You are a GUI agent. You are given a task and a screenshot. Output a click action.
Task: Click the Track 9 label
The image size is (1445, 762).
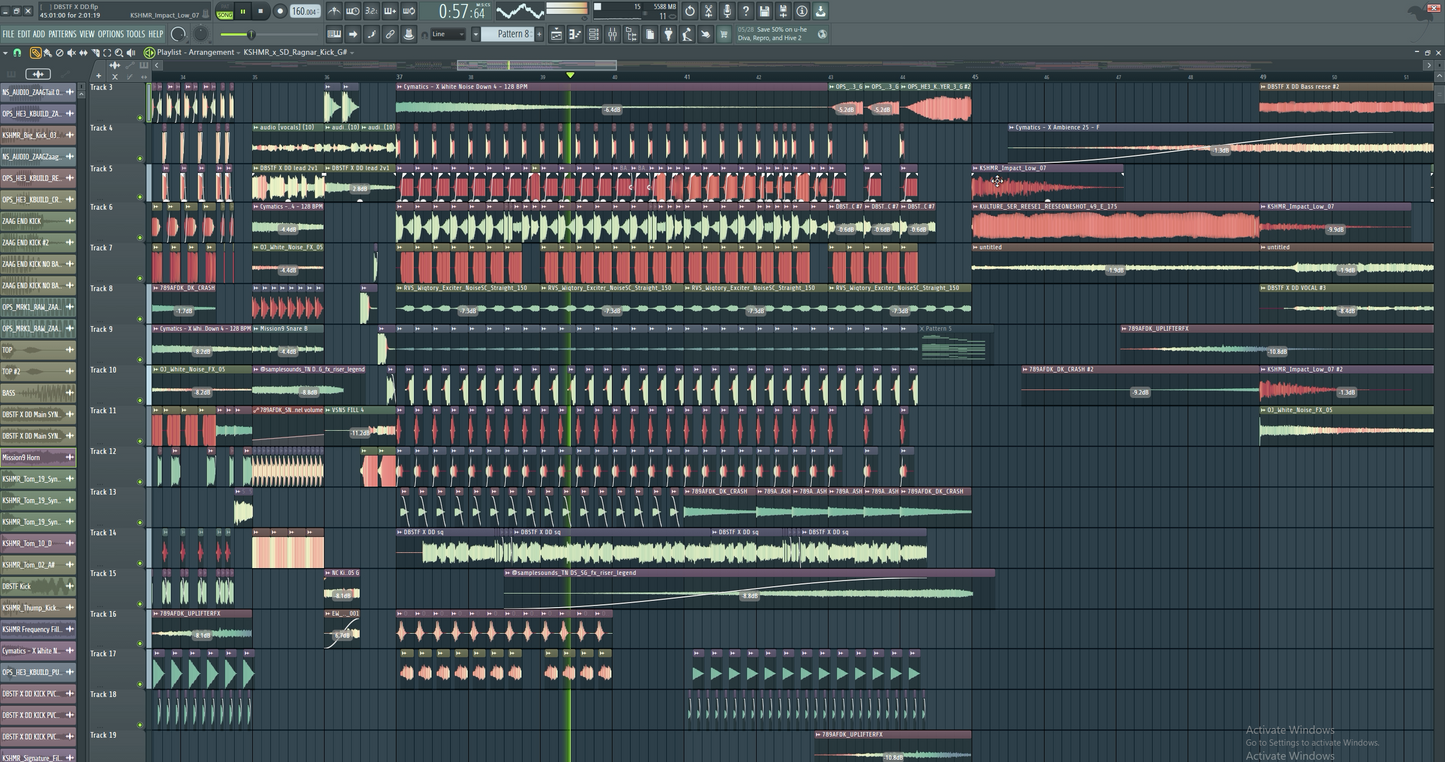coord(102,329)
